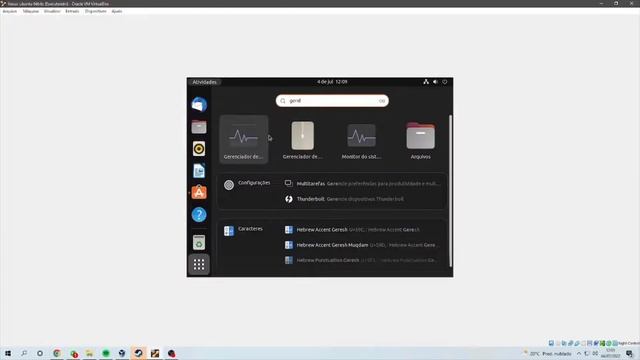Open the Ajuda menu in VirtualBox
This screenshot has height=360, width=640.
click(117, 11)
